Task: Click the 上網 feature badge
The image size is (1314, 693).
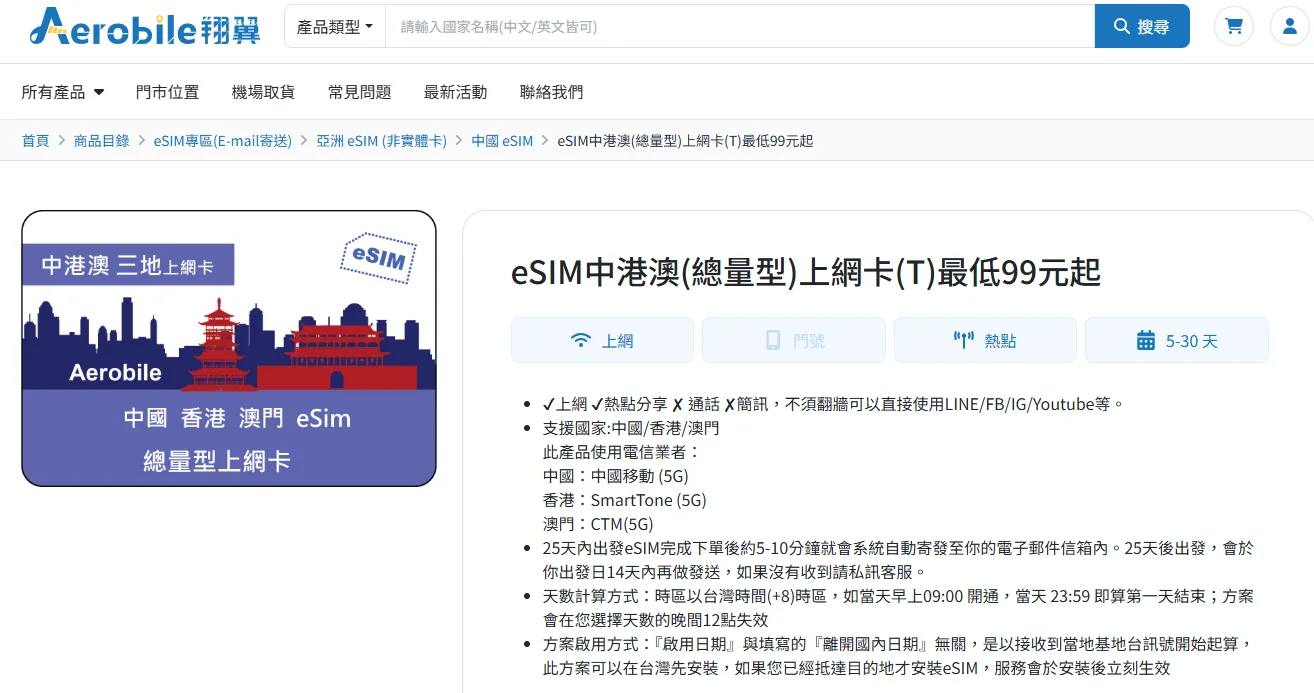Action: [602, 340]
